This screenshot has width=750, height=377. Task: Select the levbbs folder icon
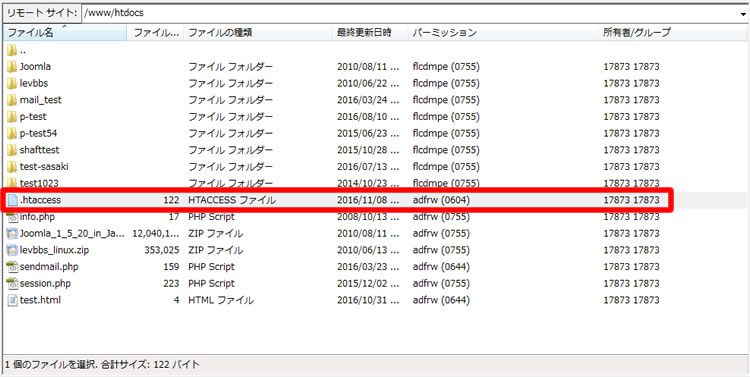point(12,83)
